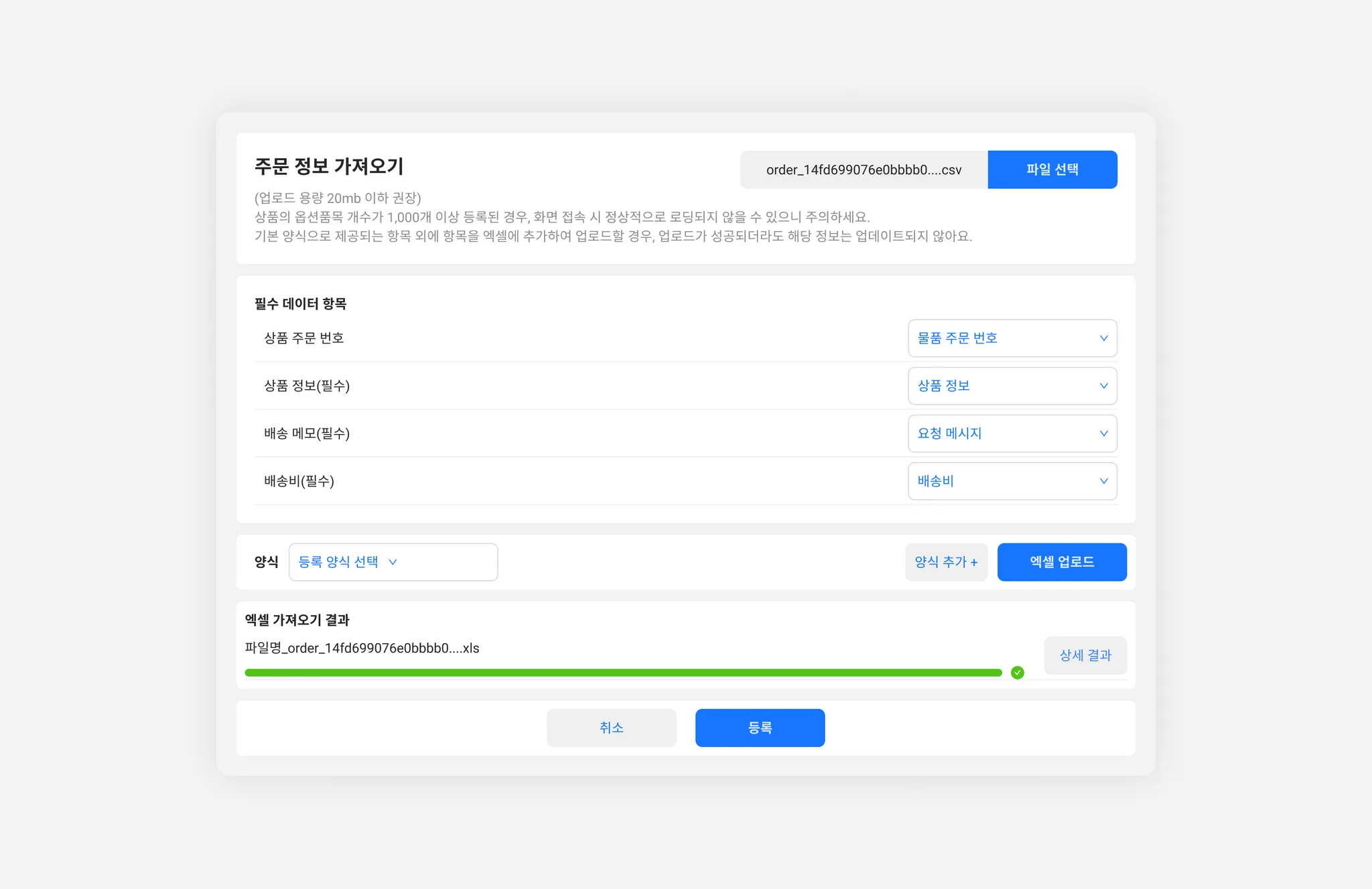Click the chevron arrow beside 요청 메시지
The width and height of the screenshot is (1372, 889).
click(1103, 433)
